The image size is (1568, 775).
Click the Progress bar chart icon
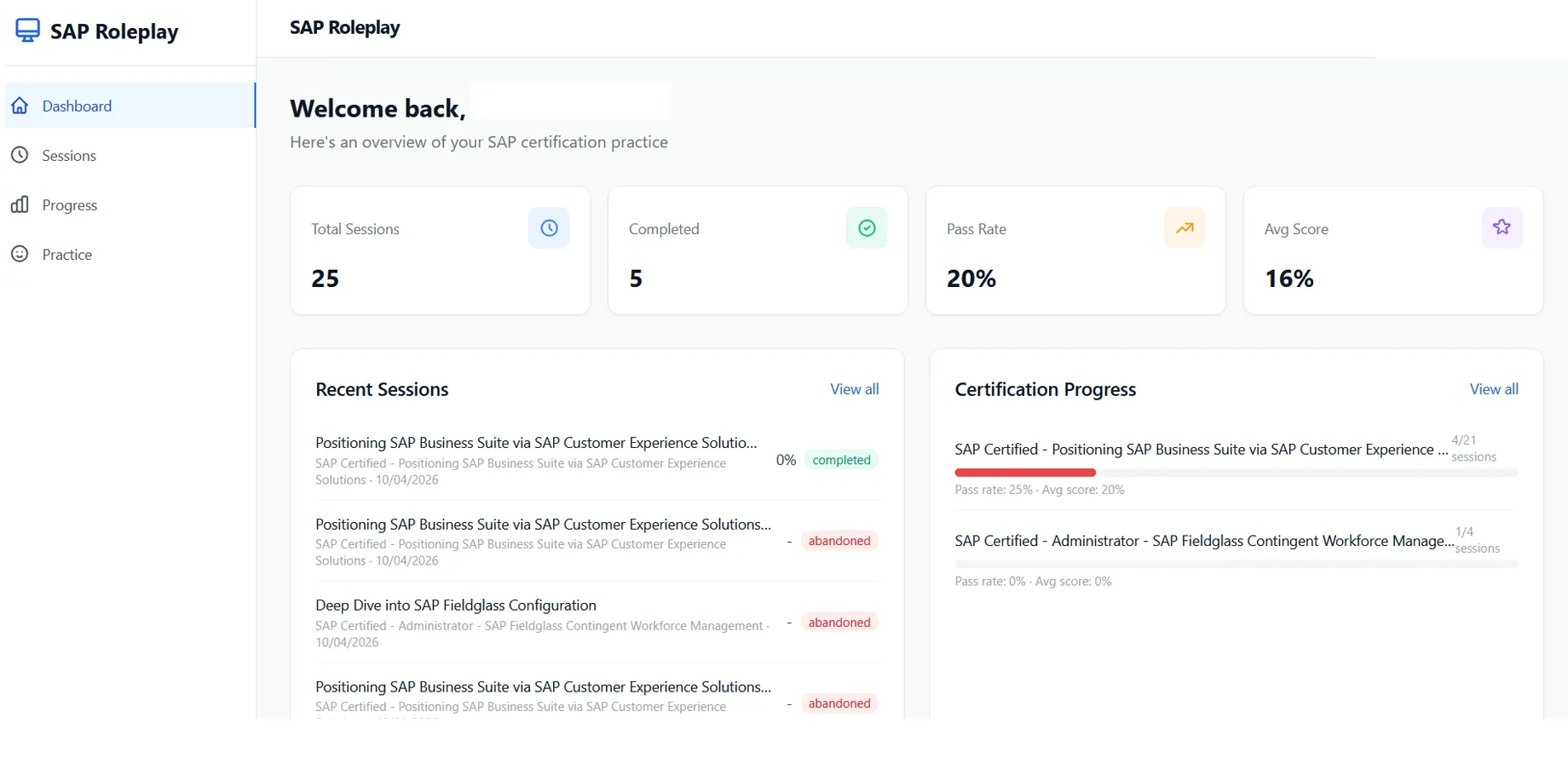pyautogui.click(x=20, y=204)
